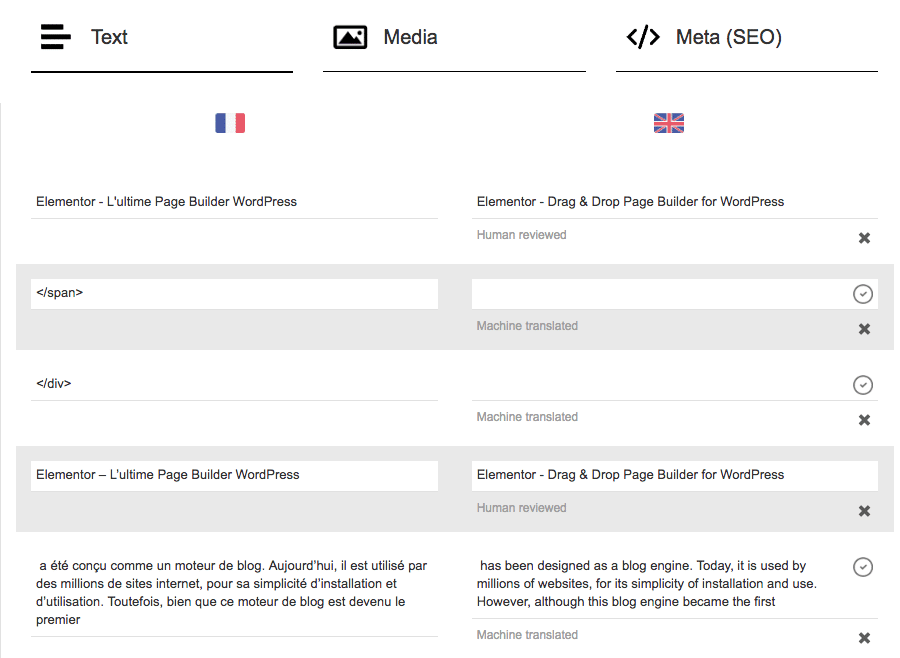Edit second French 'Elementor – L'ultime Page Builder' field
The height and width of the screenshot is (658, 900).
[234, 475]
